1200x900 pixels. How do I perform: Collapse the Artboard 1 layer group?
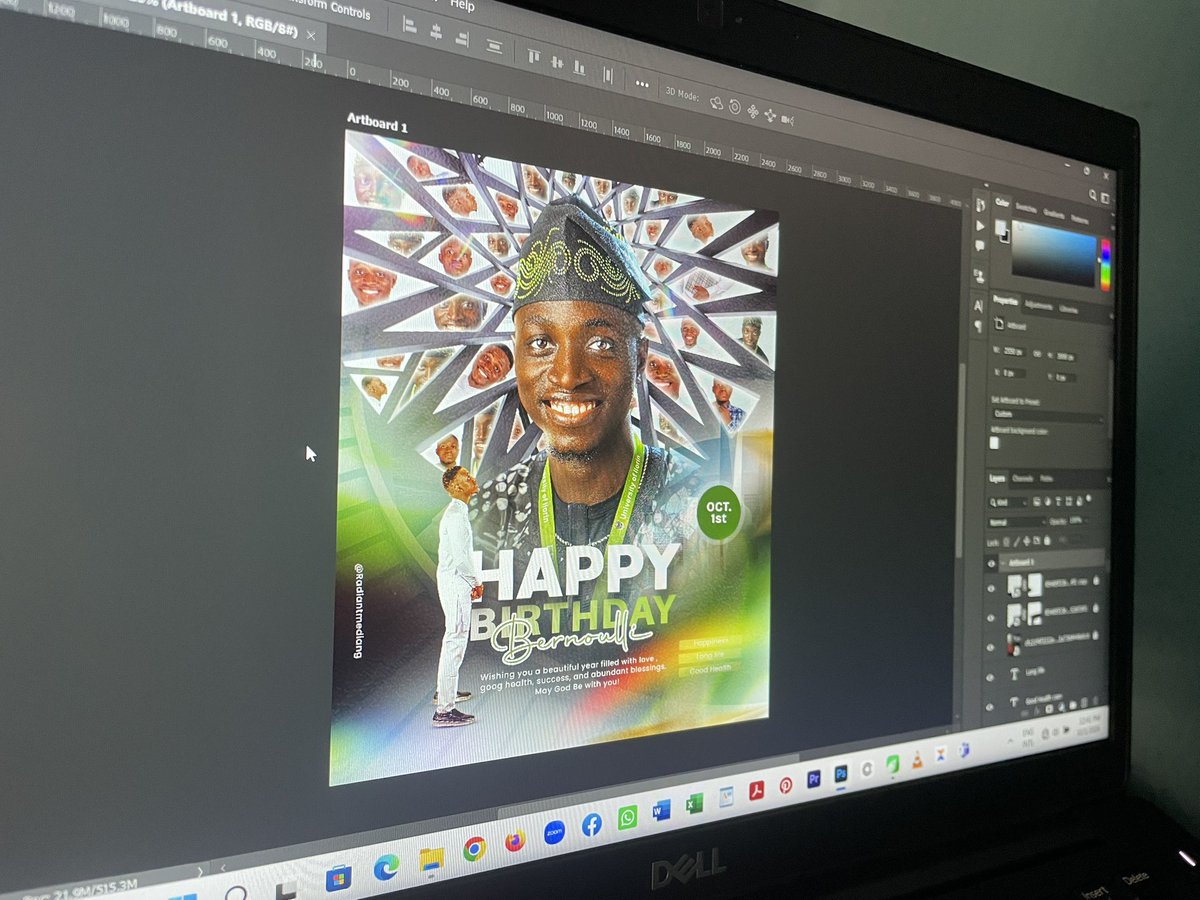pos(1004,563)
